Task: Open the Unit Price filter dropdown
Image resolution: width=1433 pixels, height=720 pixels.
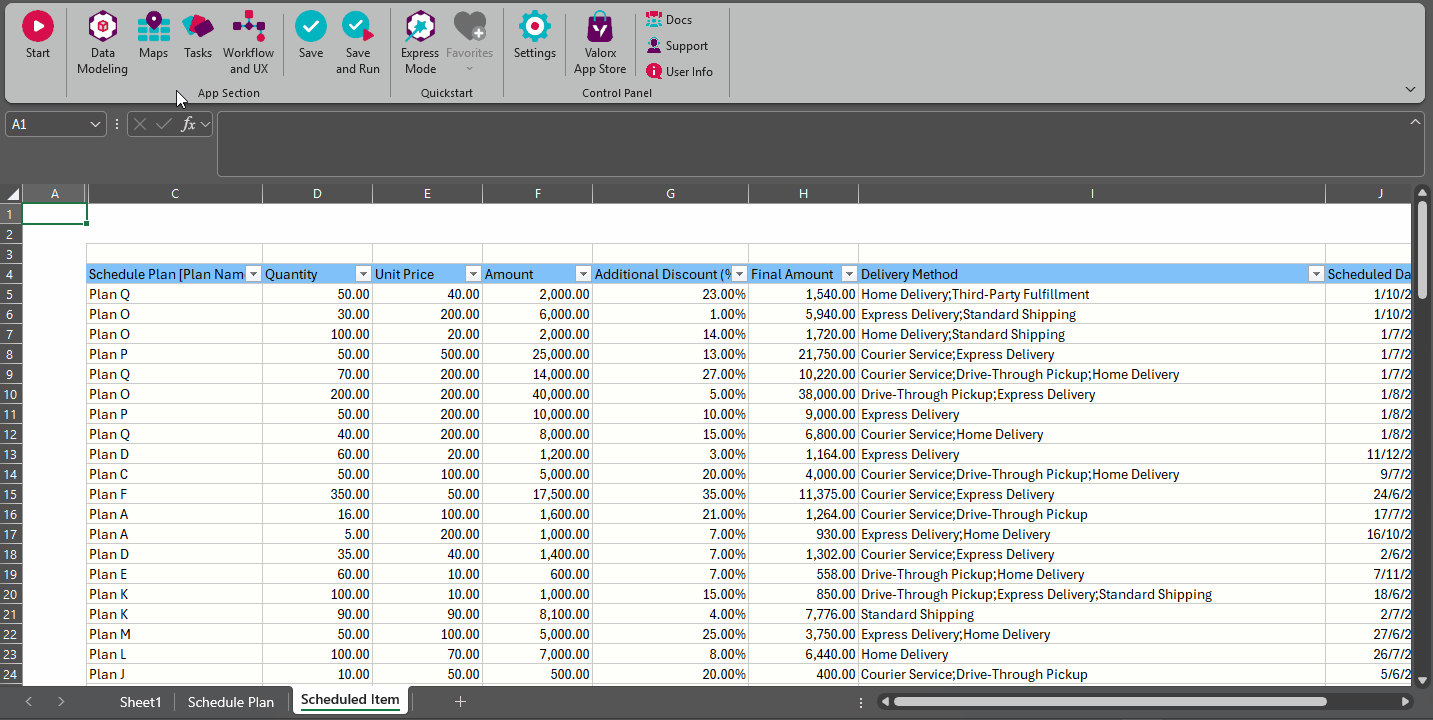Action: click(472, 274)
